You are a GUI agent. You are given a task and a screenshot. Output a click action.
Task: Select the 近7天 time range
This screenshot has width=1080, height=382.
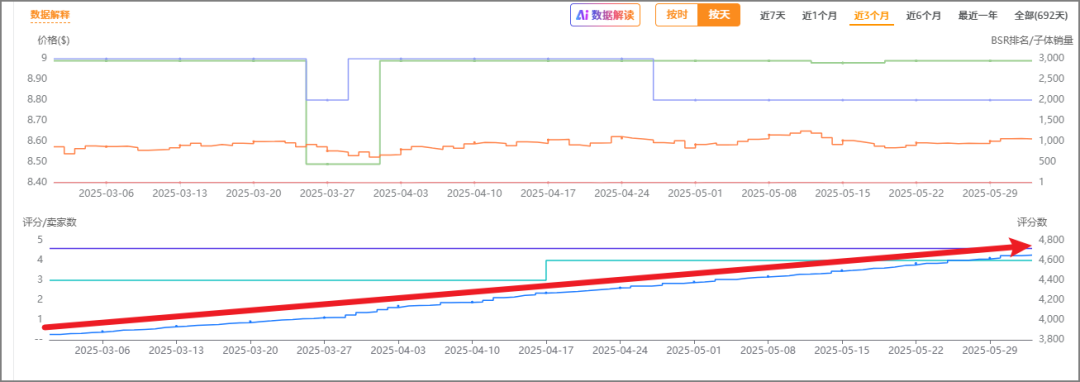[772, 15]
